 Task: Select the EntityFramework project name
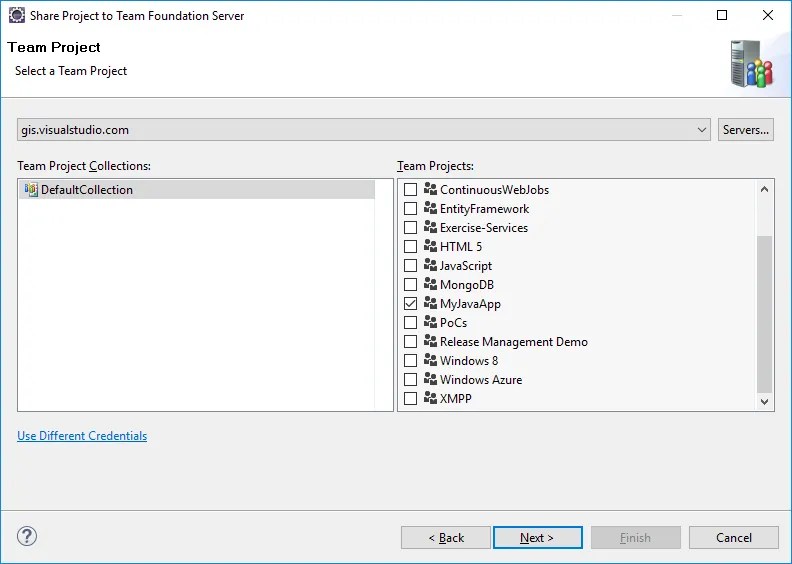[484, 209]
